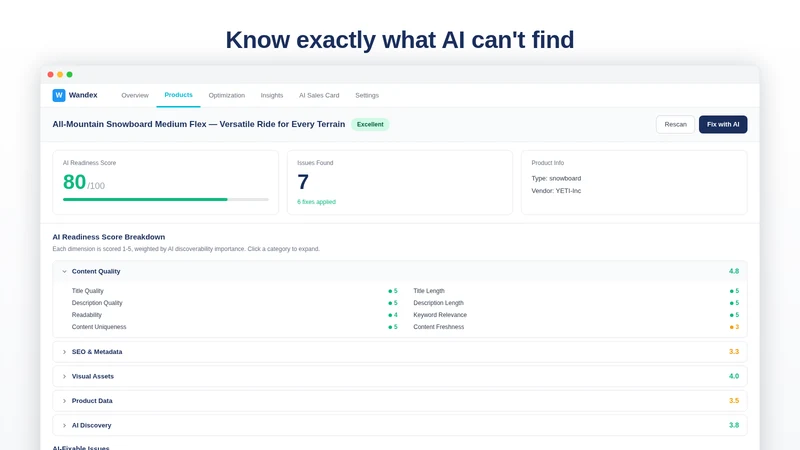The image size is (800, 450).
Task: Click the Content Quality row title
Action: pos(96,271)
